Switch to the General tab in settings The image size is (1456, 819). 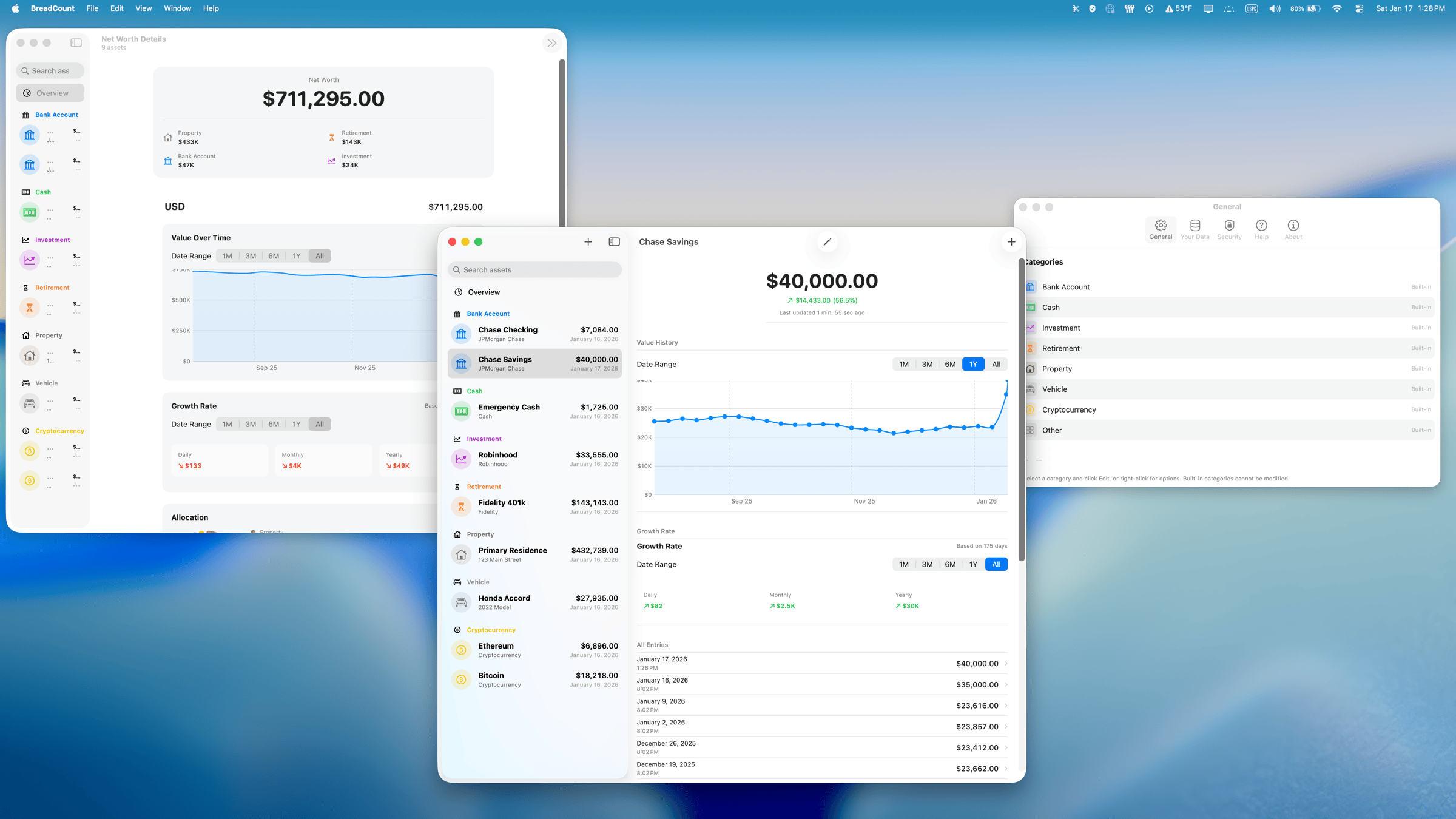[1161, 229]
